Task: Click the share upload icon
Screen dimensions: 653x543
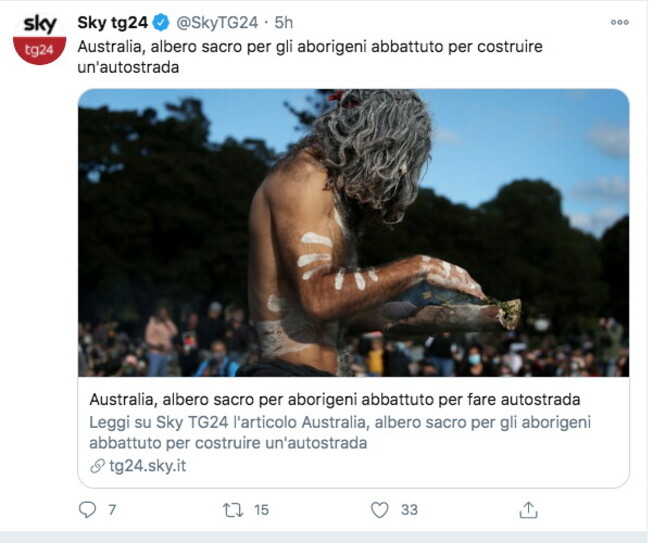Action: [528, 510]
